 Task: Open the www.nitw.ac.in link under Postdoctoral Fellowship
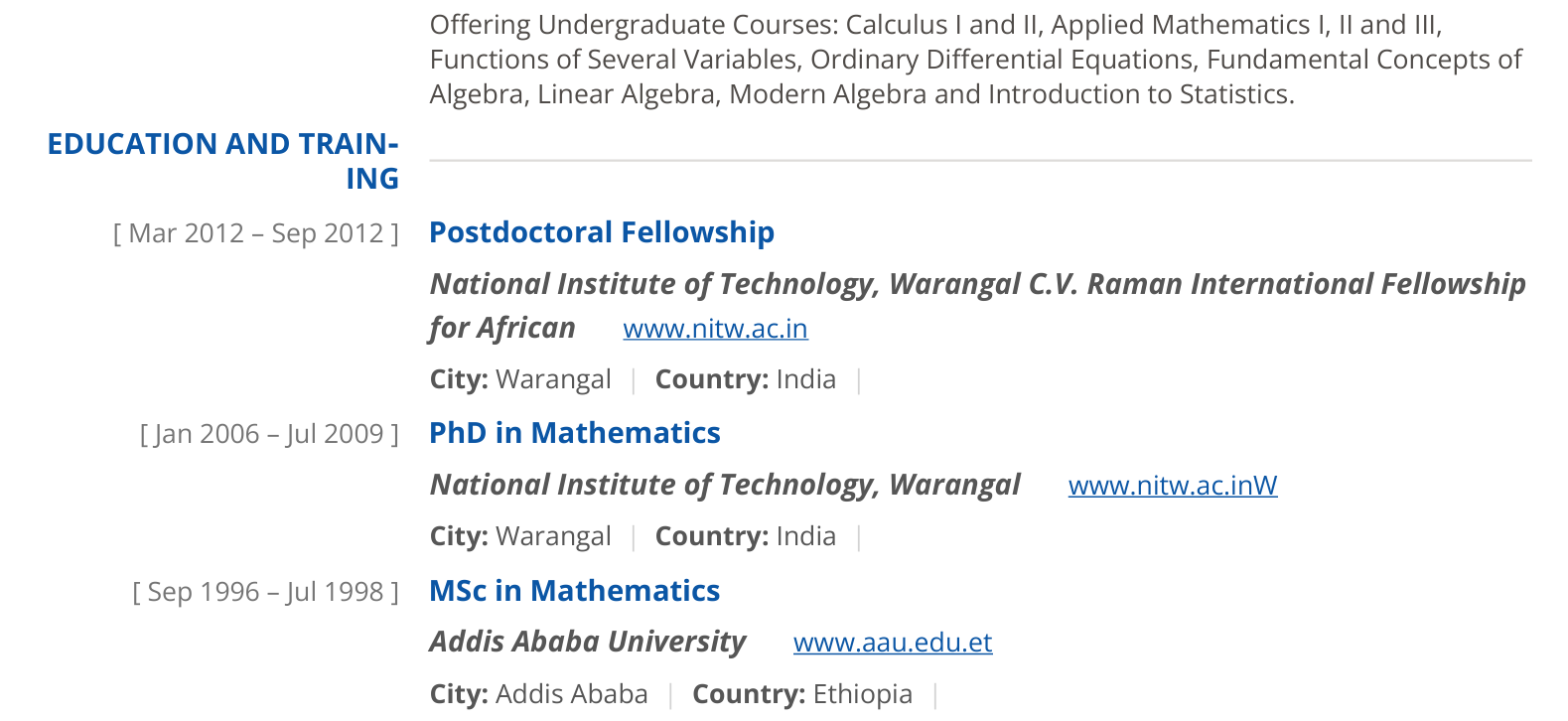click(x=715, y=329)
